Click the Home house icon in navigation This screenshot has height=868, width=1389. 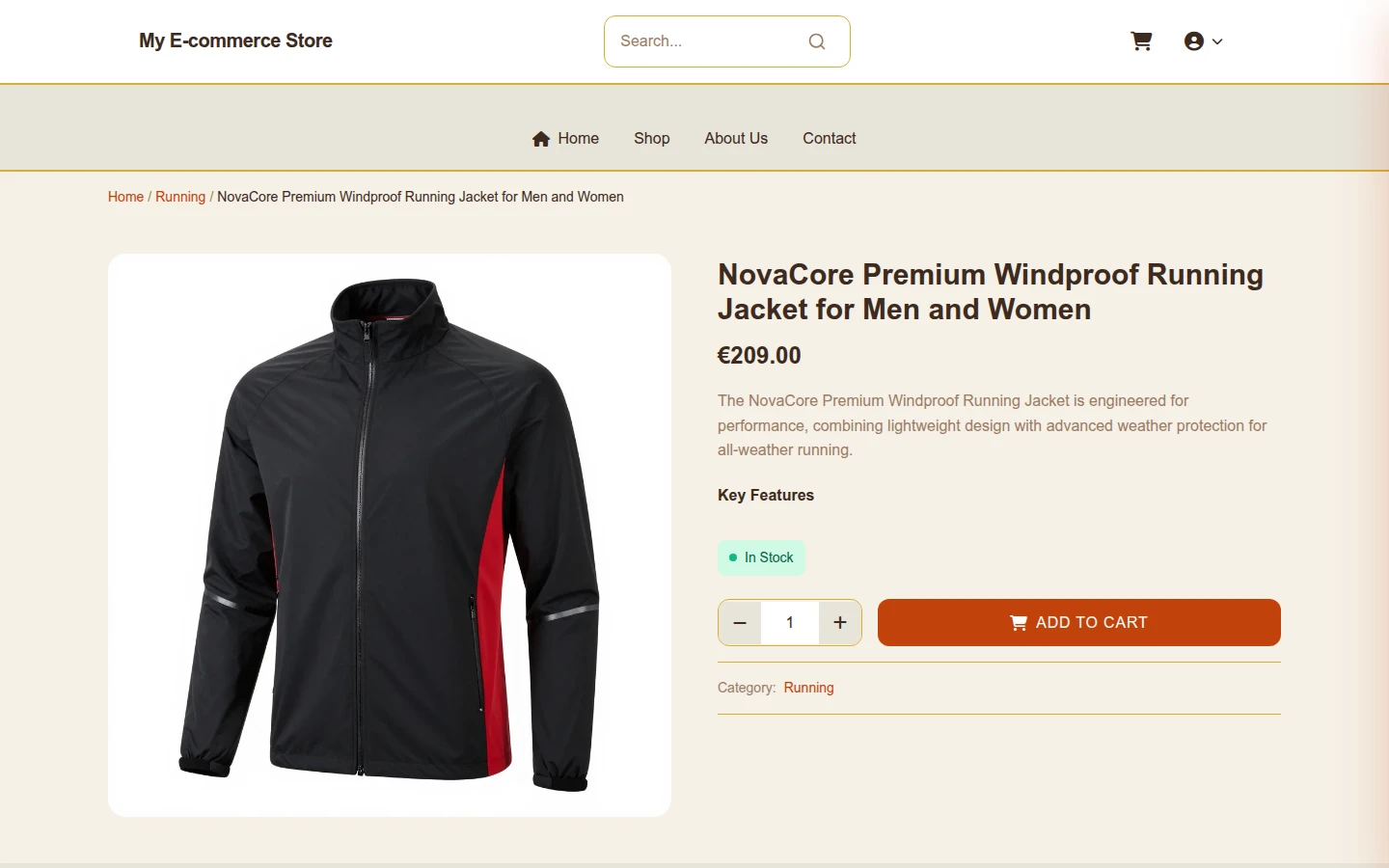point(541,139)
